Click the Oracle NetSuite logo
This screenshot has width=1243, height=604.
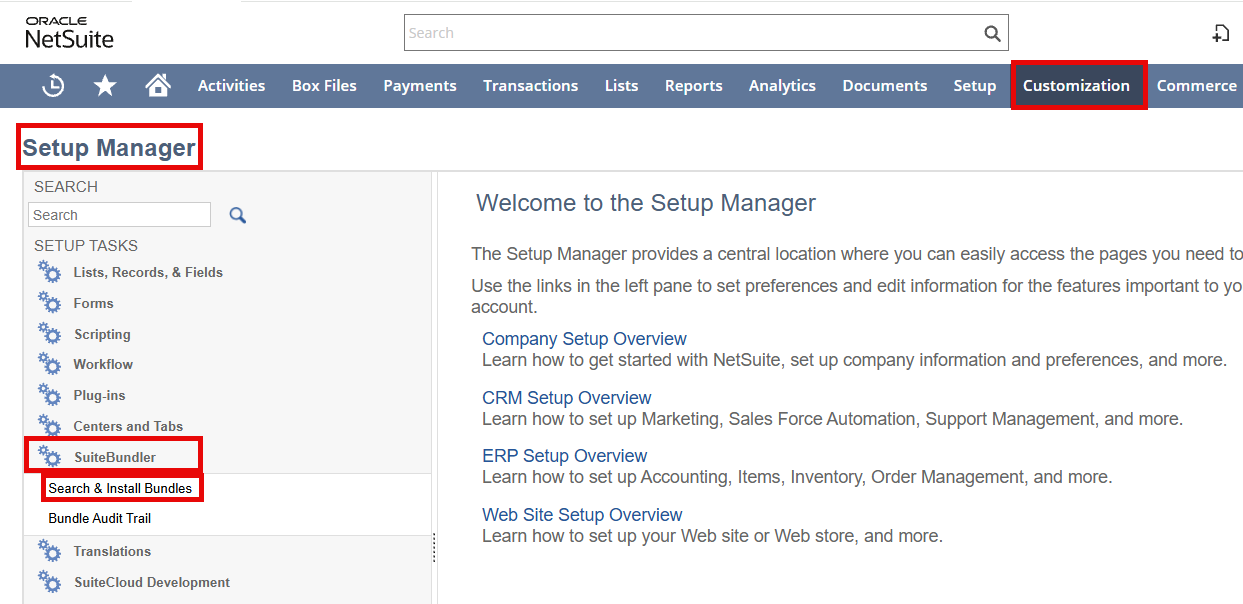tap(69, 33)
